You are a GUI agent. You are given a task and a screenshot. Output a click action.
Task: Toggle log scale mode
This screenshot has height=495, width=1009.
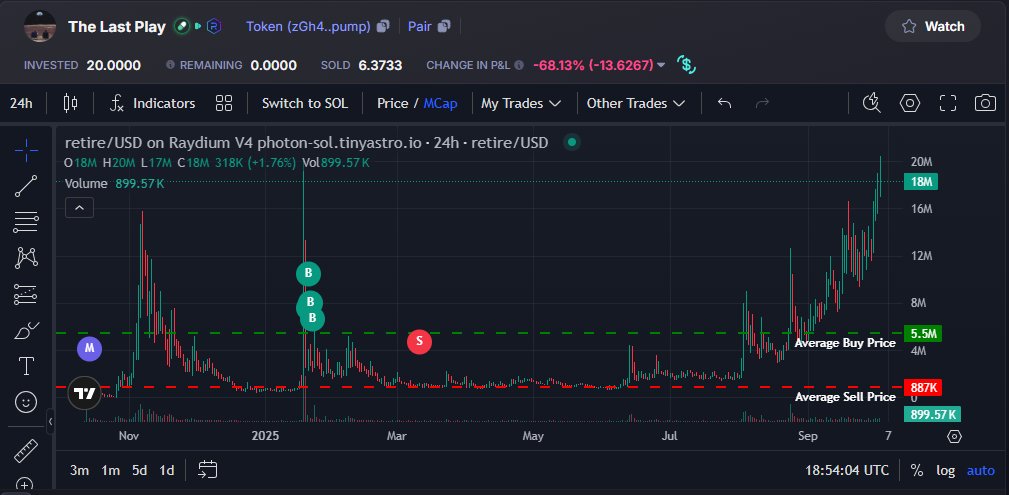945,471
